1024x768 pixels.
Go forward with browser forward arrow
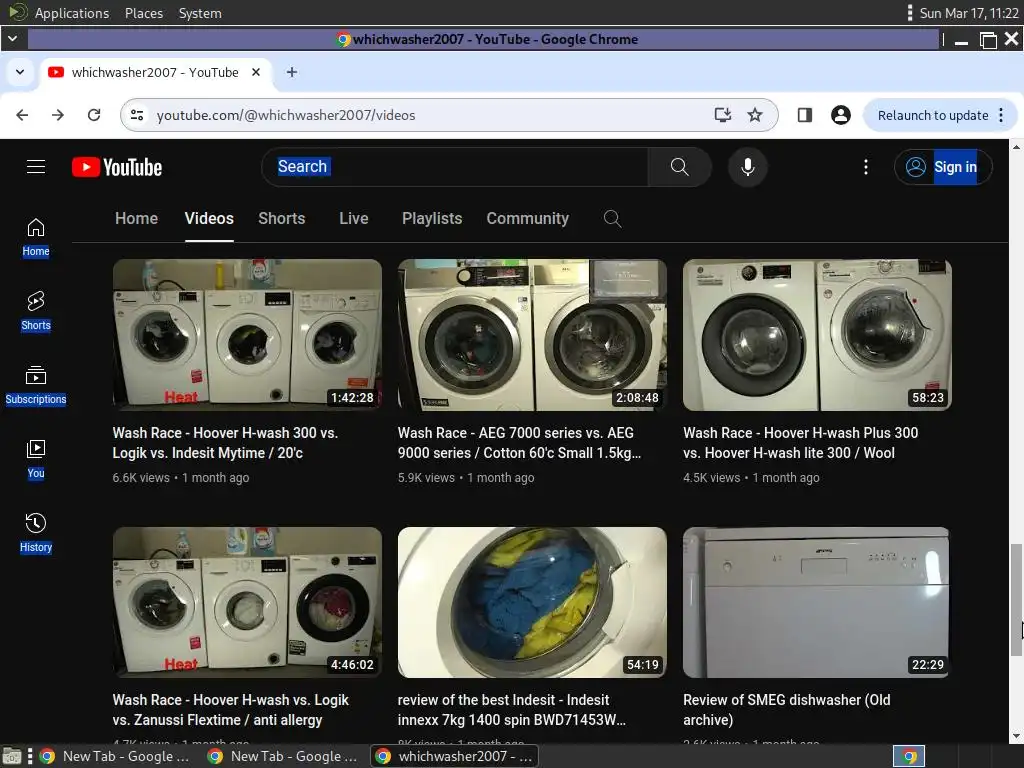point(58,115)
